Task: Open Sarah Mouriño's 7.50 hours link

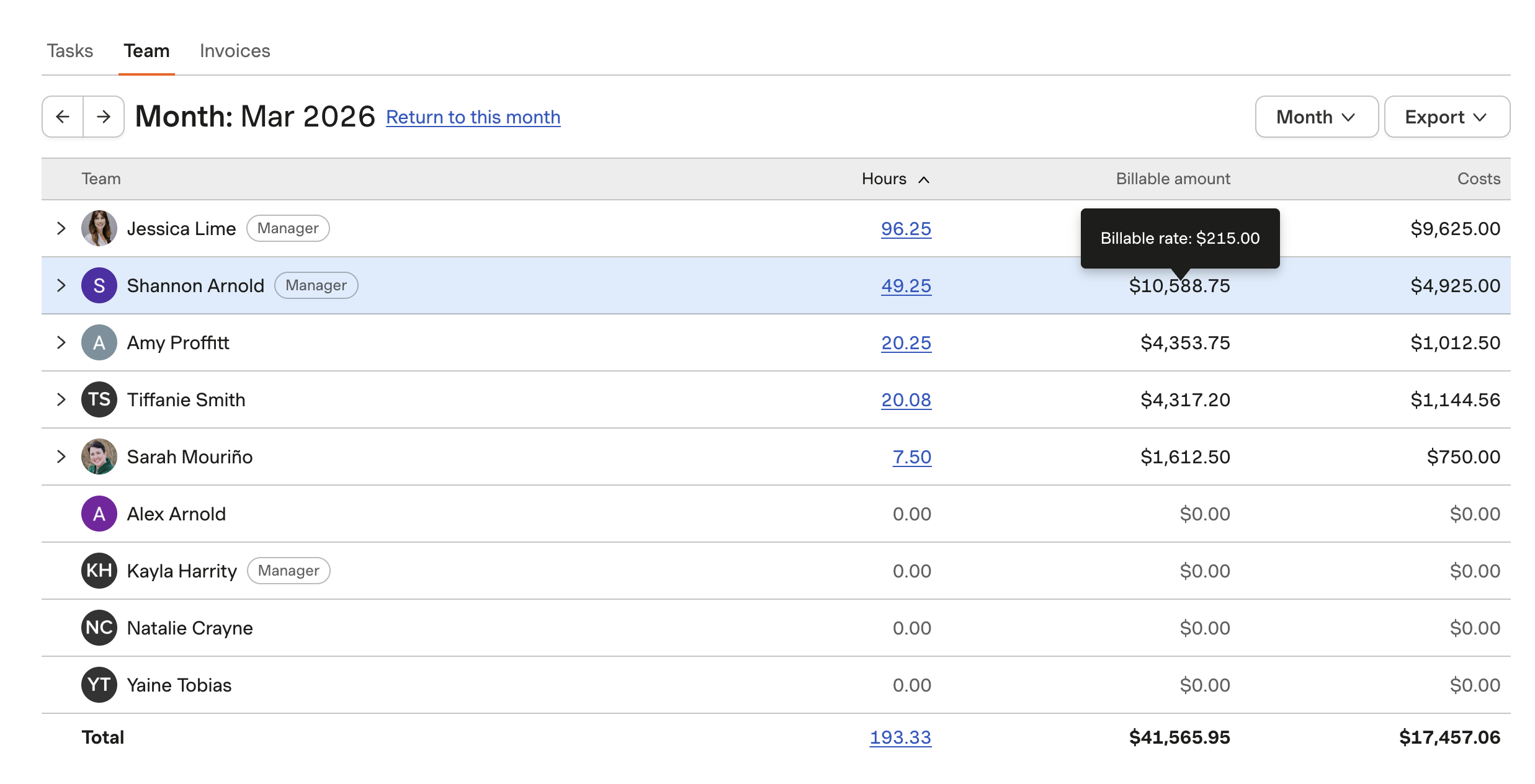Action: (912, 457)
